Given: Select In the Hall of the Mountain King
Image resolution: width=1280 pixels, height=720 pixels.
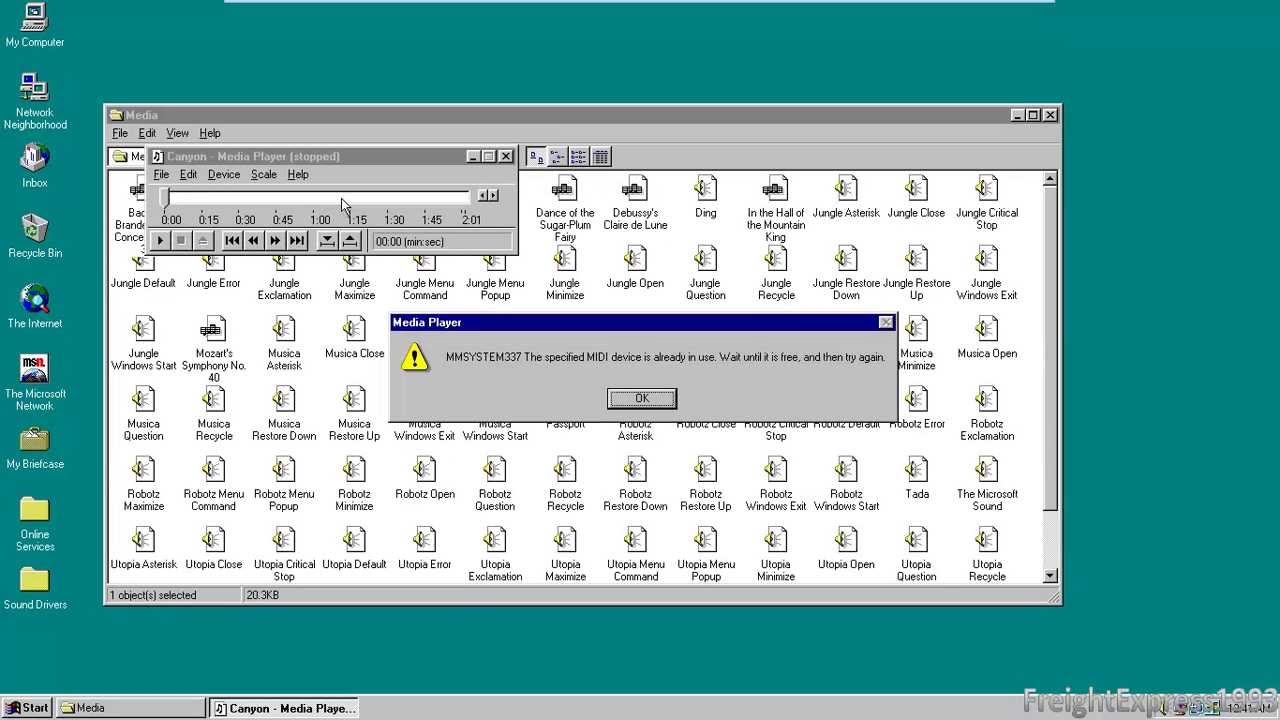Looking at the screenshot, I should pos(776,208).
